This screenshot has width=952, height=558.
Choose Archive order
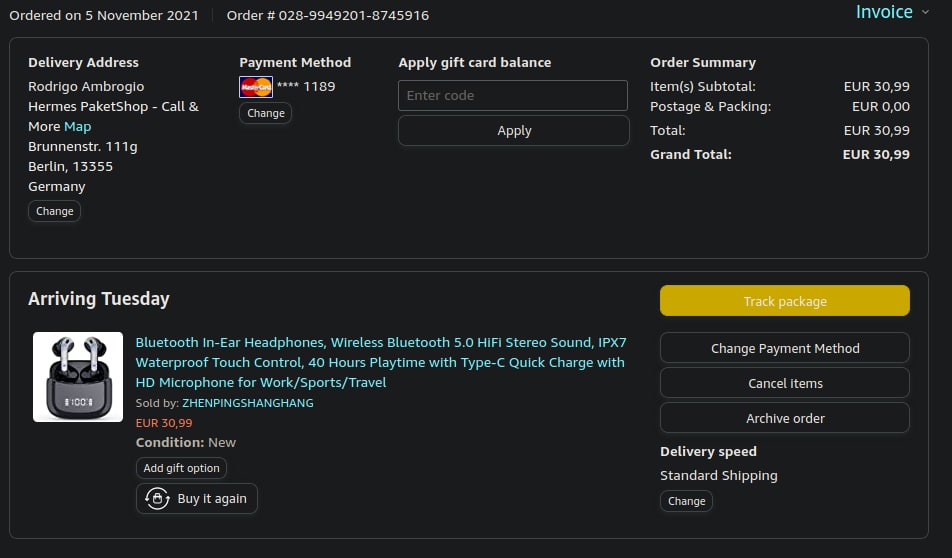(x=785, y=418)
